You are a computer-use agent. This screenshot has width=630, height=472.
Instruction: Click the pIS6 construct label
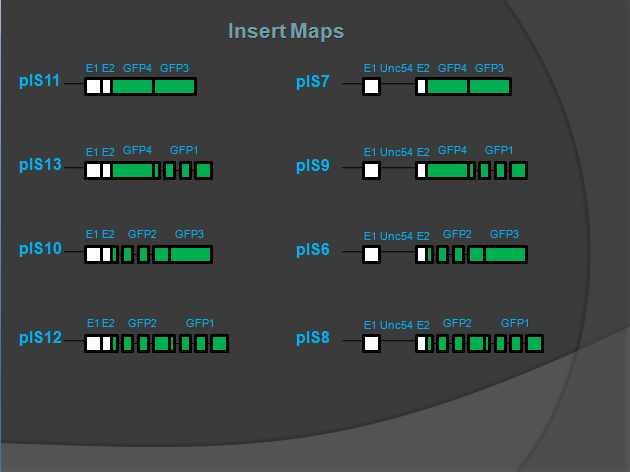pyautogui.click(x=313, y=249)
